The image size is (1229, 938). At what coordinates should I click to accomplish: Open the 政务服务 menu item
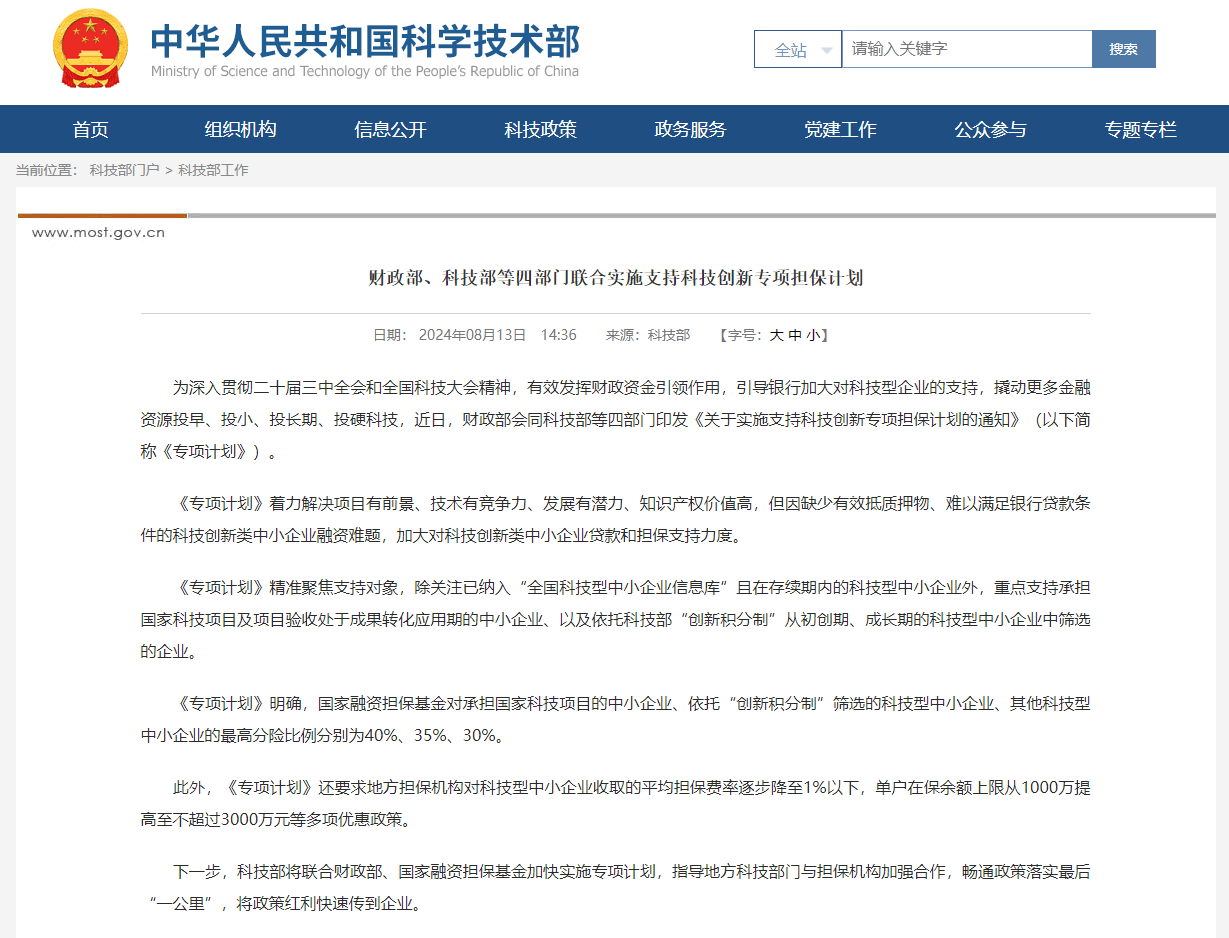tap(690, 129)
